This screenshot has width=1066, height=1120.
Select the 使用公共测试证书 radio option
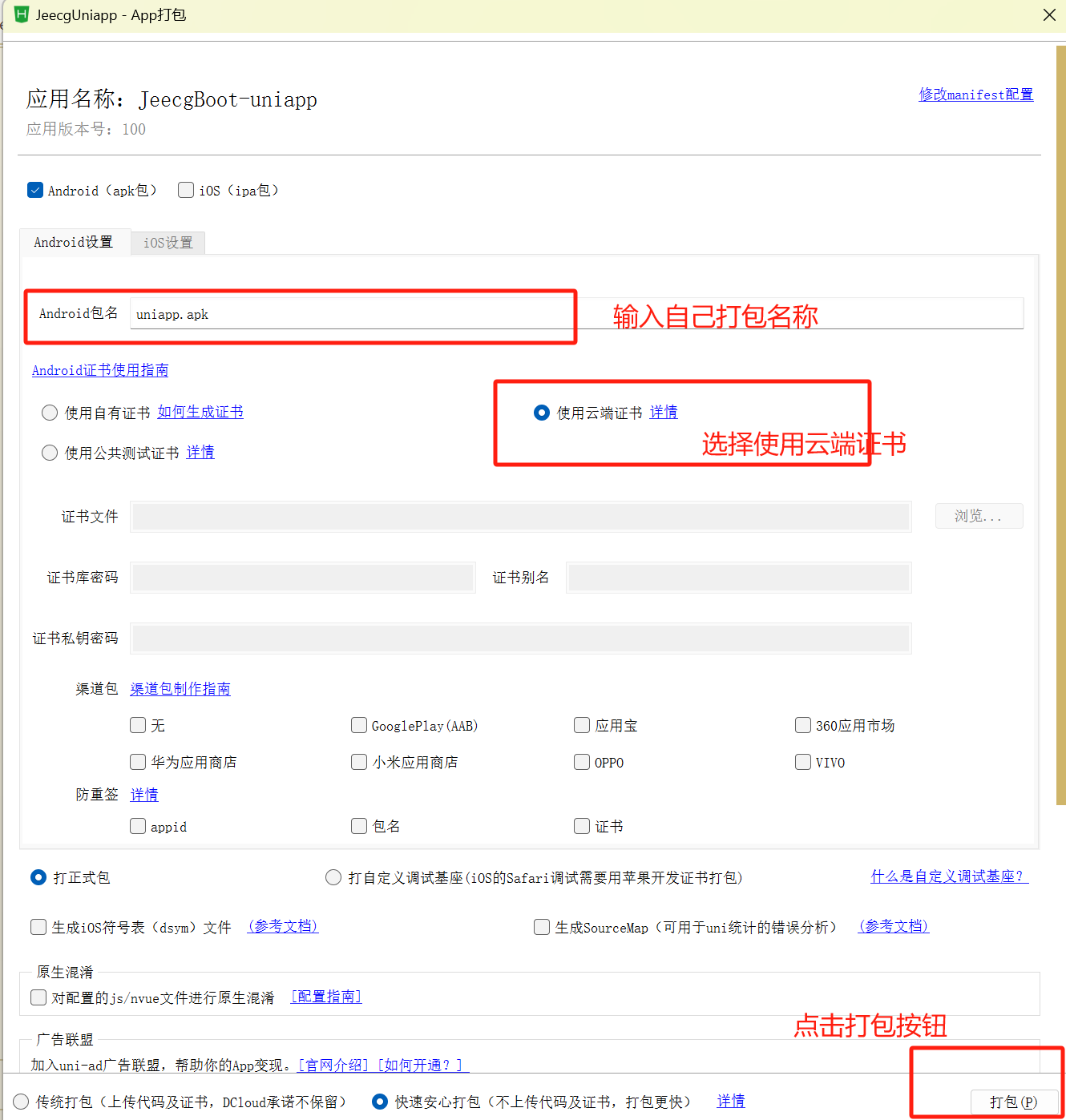50,453
